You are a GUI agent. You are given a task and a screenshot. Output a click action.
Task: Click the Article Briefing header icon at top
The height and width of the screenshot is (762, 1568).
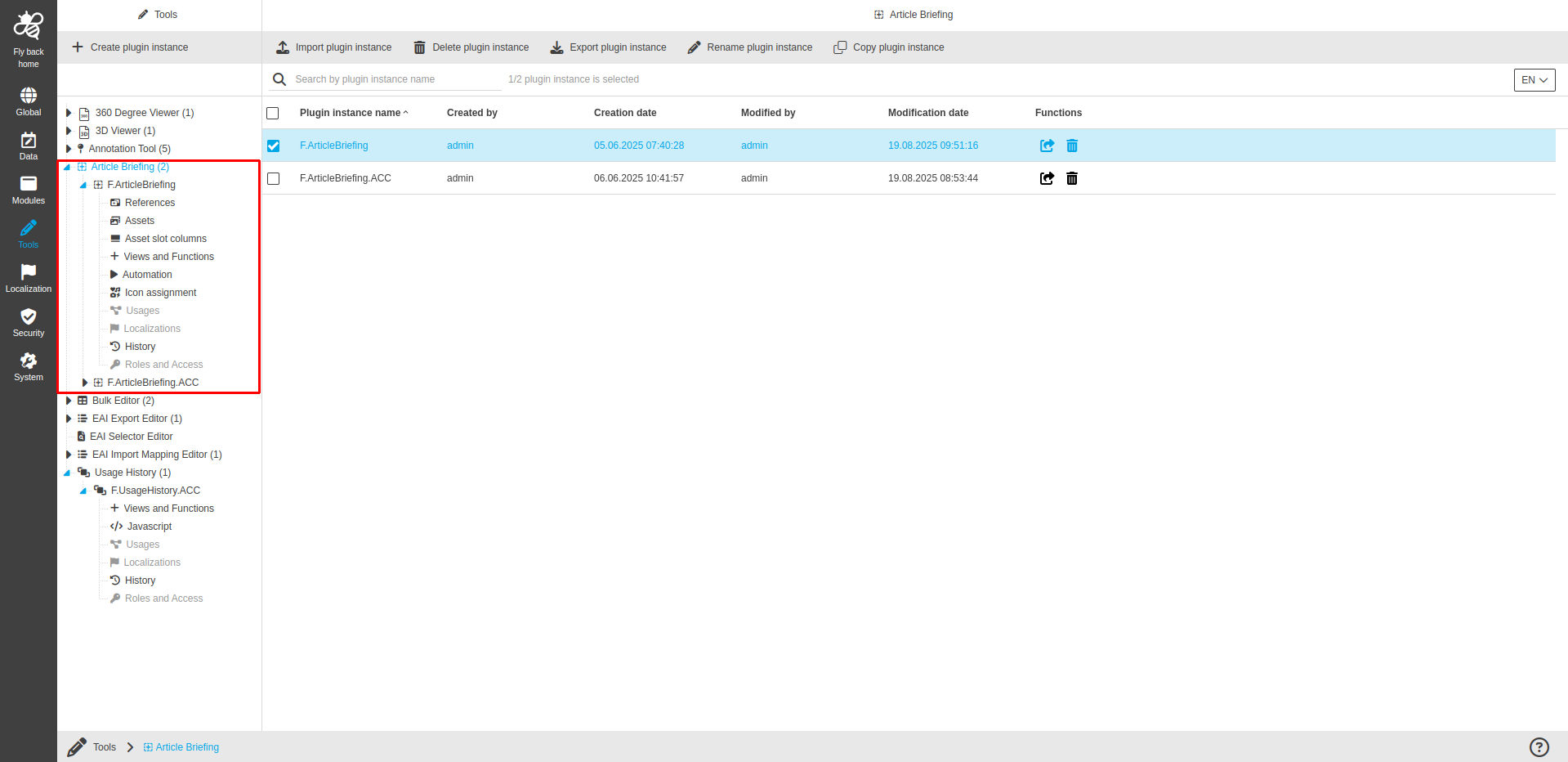pos(879,15)
